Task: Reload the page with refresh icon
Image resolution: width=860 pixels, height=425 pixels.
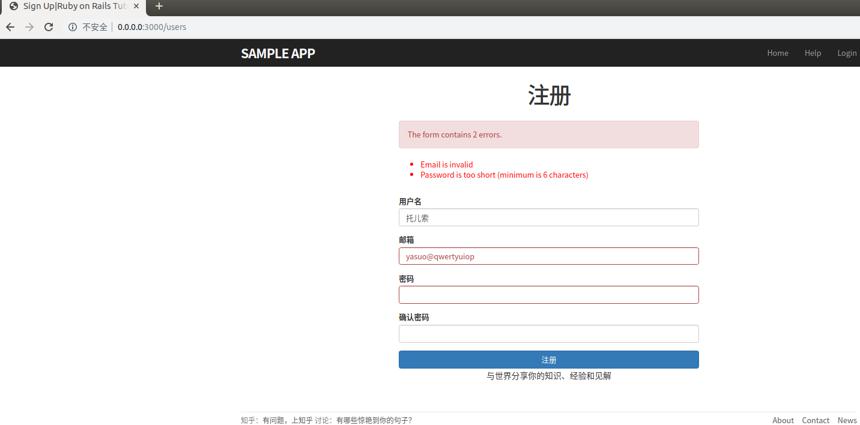Action: coord(48,27)
